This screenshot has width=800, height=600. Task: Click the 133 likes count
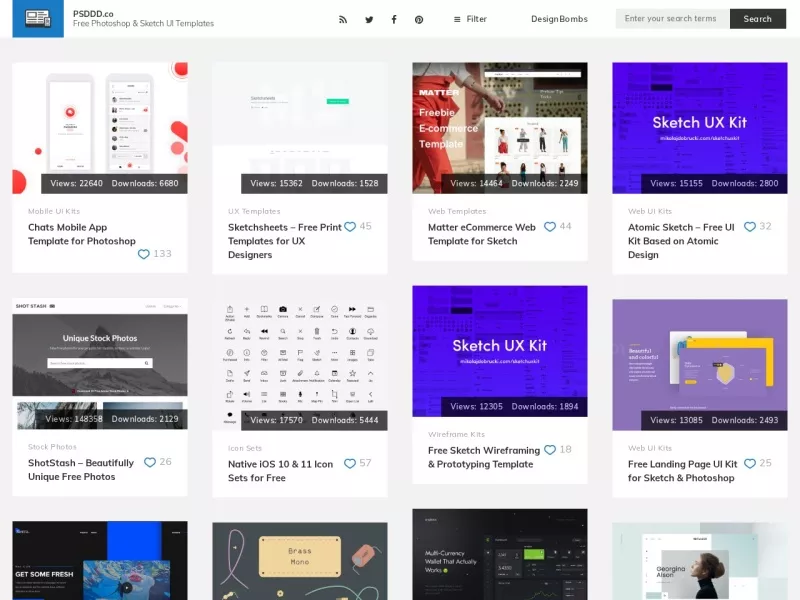point(162,254)
